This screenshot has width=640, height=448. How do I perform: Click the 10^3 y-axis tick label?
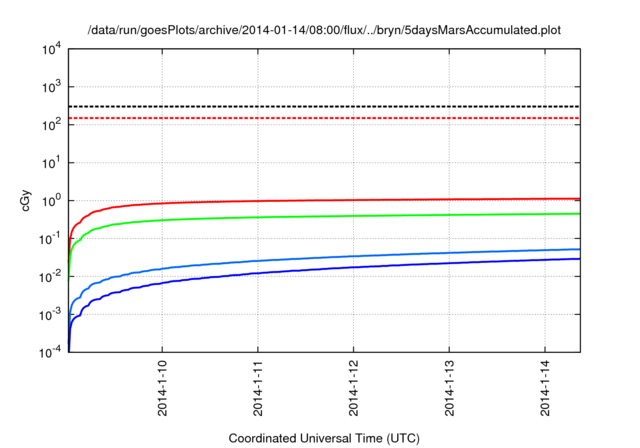coord(51,87)
